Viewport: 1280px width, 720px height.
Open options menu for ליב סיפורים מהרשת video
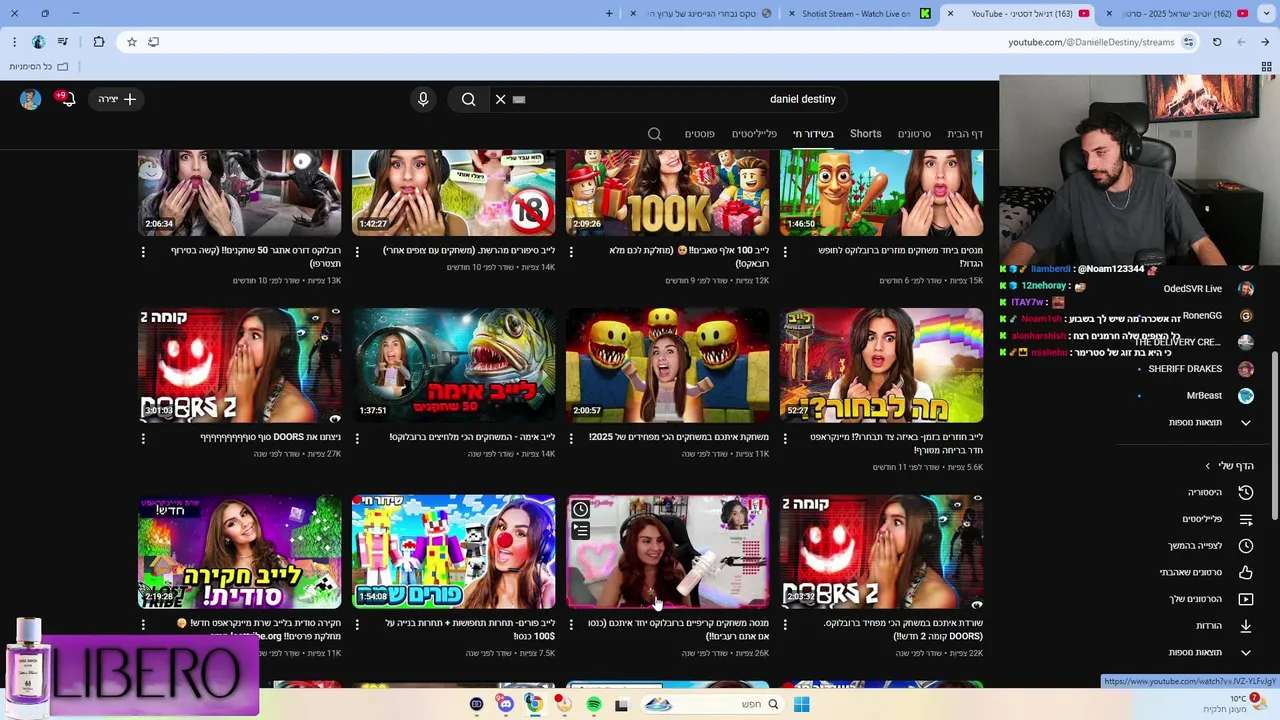(357, 252)
